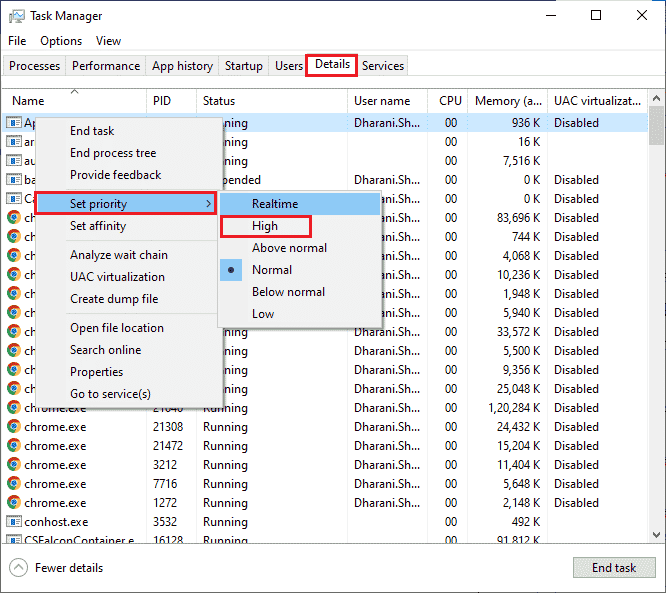Click the chrome.exe icon for PID 7716
Viewport: 666px width, 593px height.
coord(14,483)
